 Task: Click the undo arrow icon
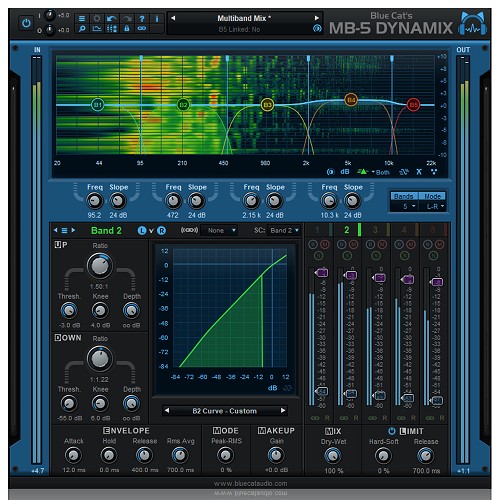pyautogui.click(x=112, y=18)
